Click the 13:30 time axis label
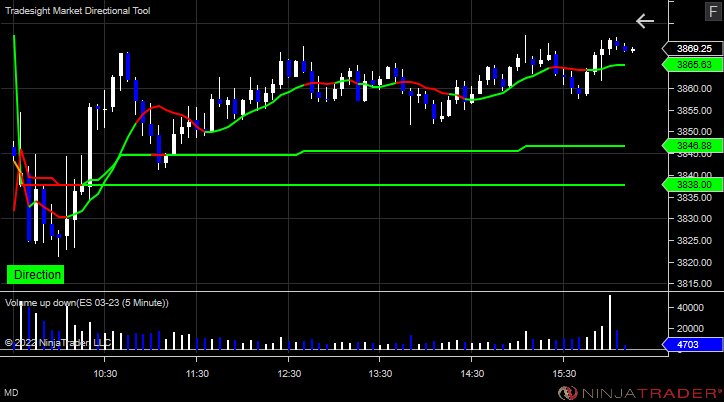The image size is (724, 402). 380,374
